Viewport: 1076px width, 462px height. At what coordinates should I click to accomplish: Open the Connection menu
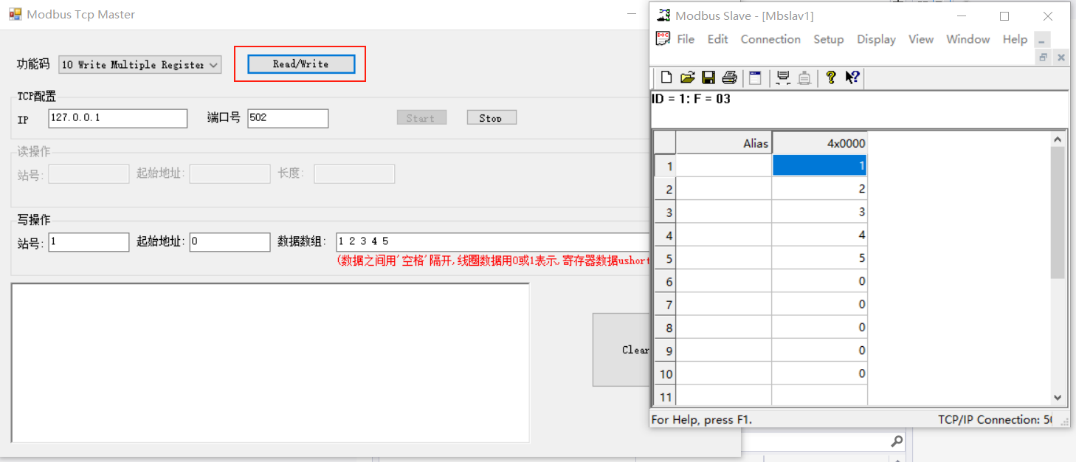(x=770, y=40)
